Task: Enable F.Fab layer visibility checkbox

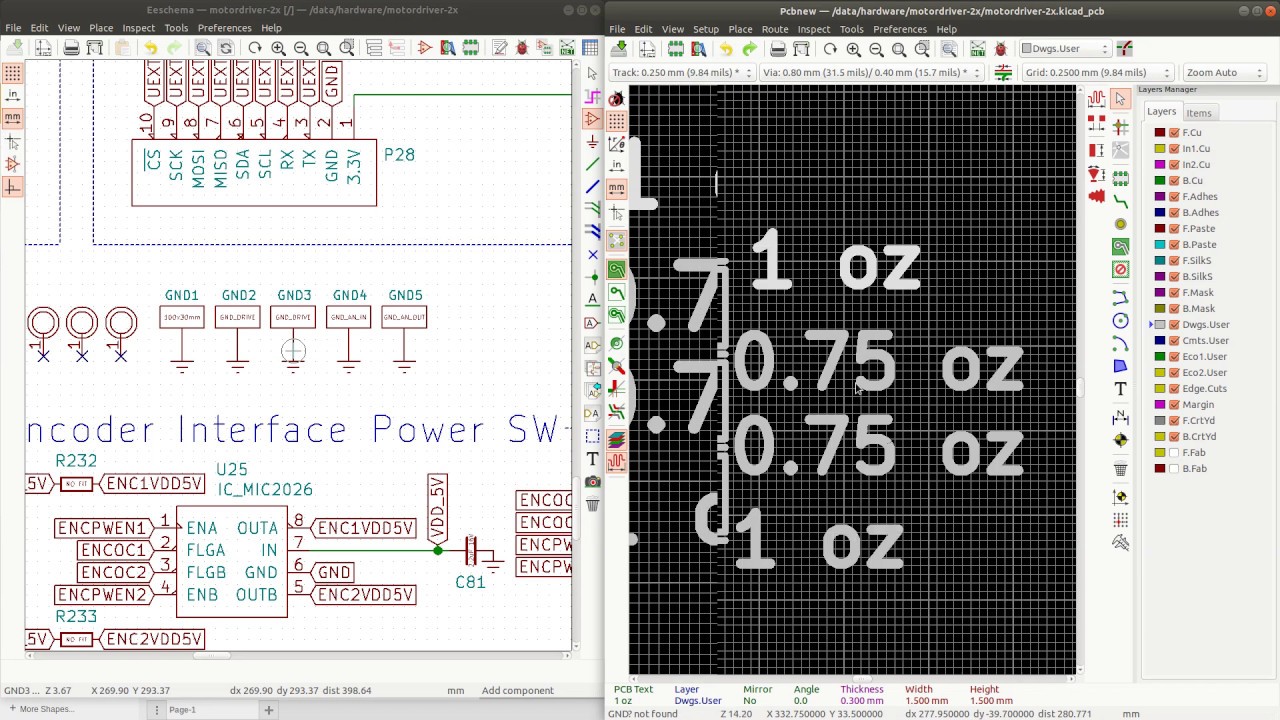Action: [1175, 453]
